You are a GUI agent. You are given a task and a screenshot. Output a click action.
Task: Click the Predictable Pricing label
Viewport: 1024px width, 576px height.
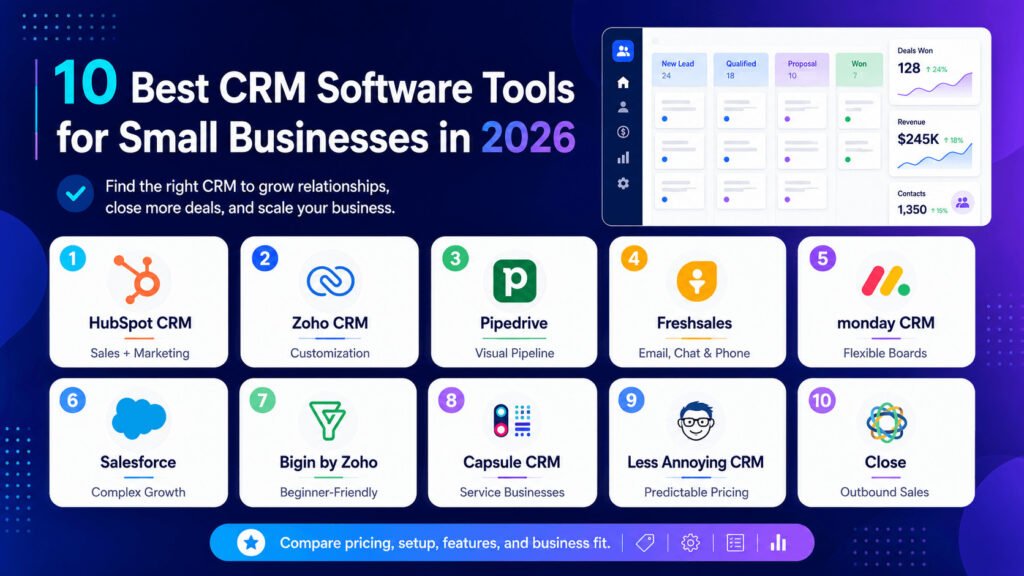point(696,492)
